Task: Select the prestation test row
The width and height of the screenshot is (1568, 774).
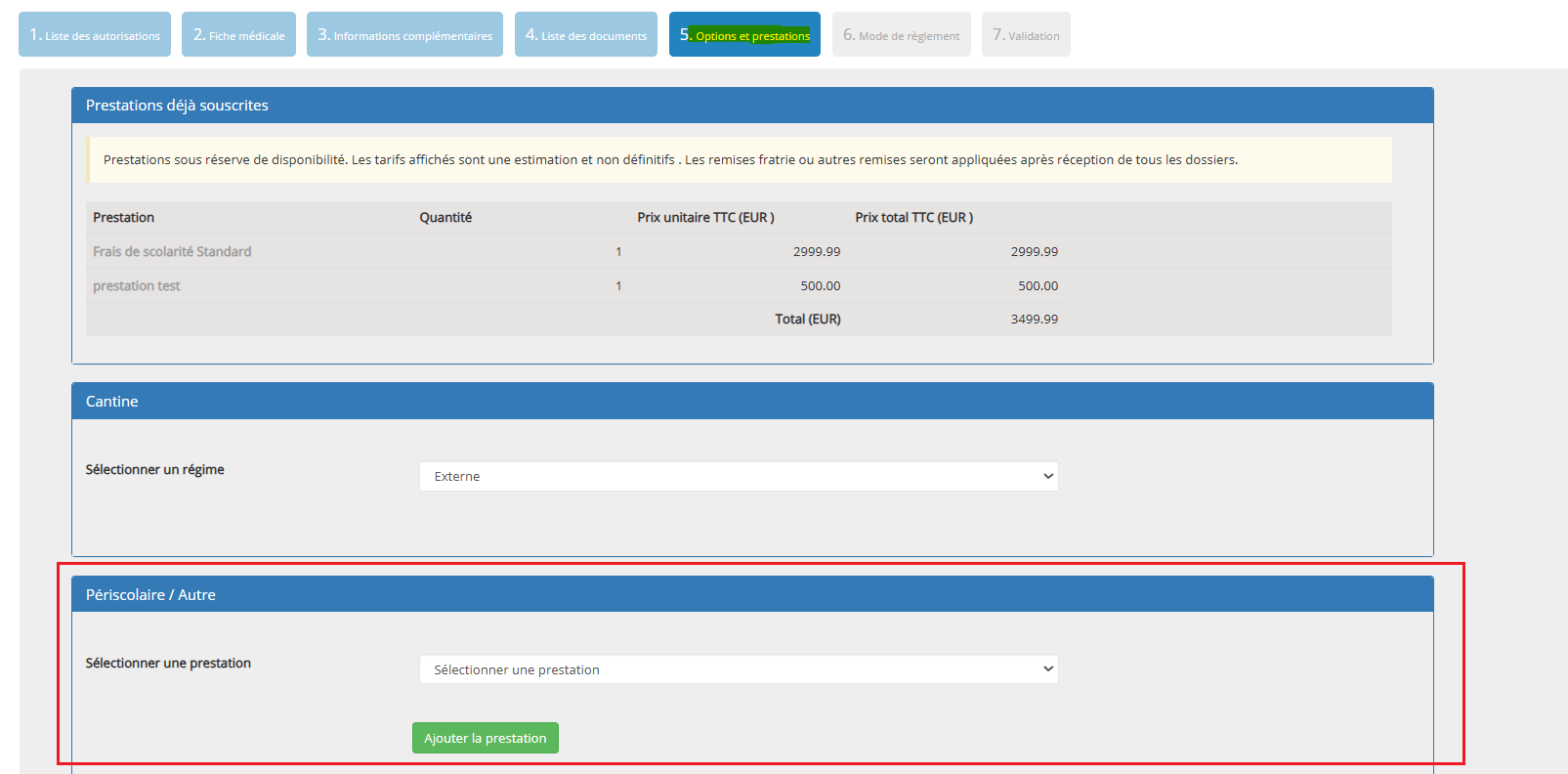Action: coord(137,286)
